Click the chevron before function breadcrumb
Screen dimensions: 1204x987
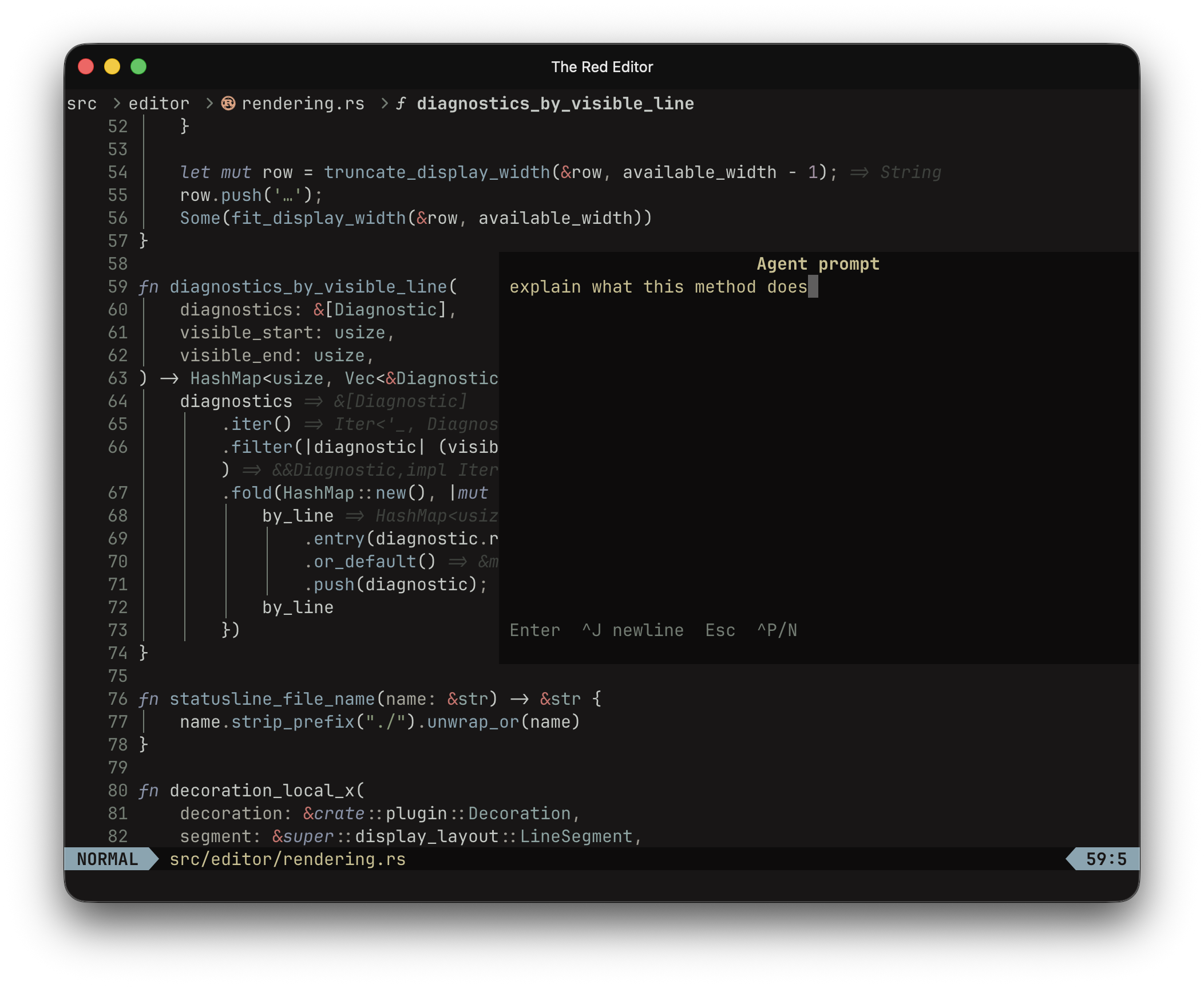coord(385,103)
